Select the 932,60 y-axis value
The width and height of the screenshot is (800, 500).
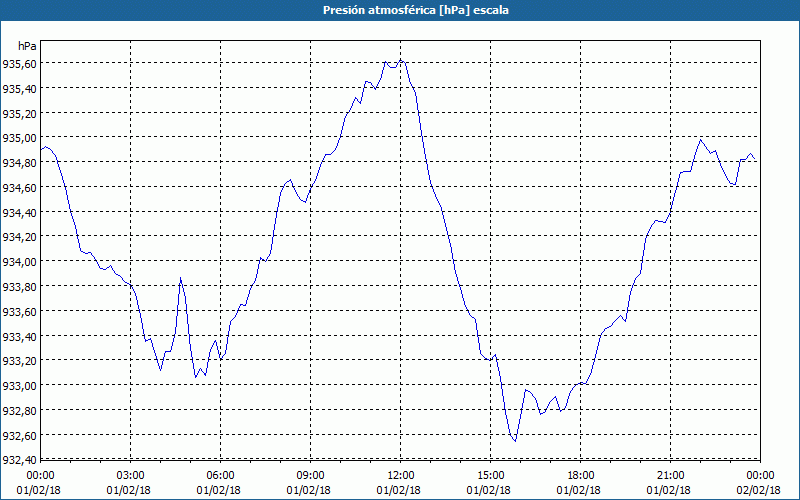(19, 435)
